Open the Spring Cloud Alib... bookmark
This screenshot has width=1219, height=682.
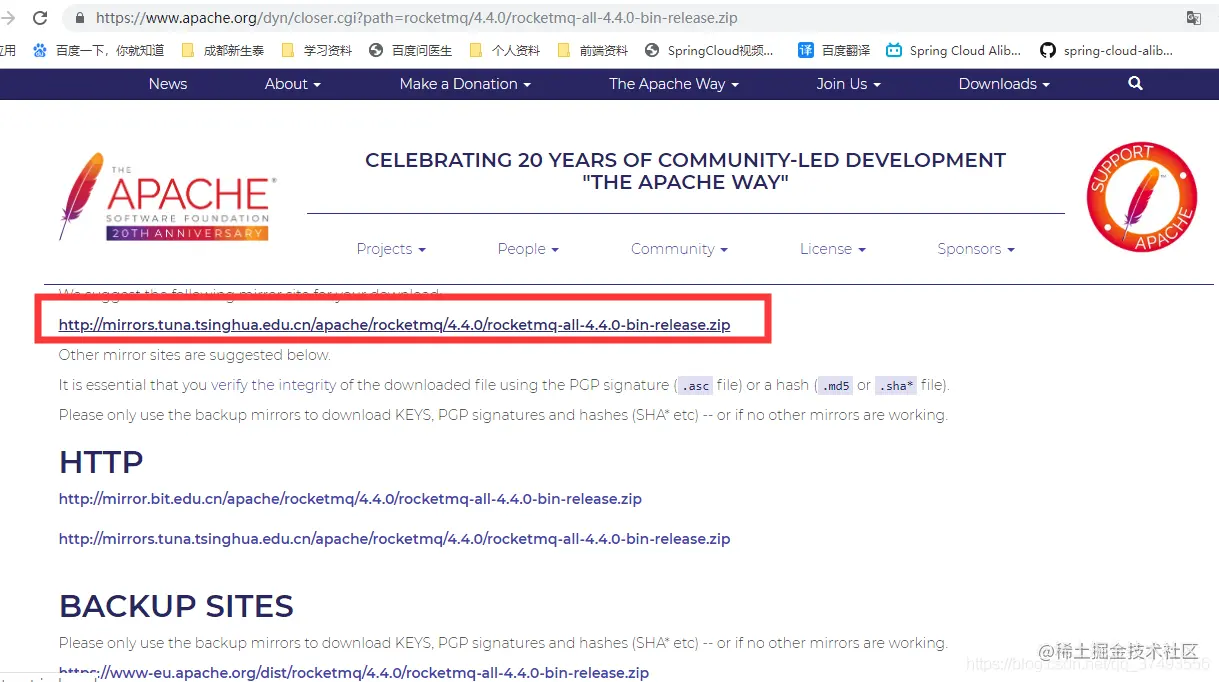(954, 50)
